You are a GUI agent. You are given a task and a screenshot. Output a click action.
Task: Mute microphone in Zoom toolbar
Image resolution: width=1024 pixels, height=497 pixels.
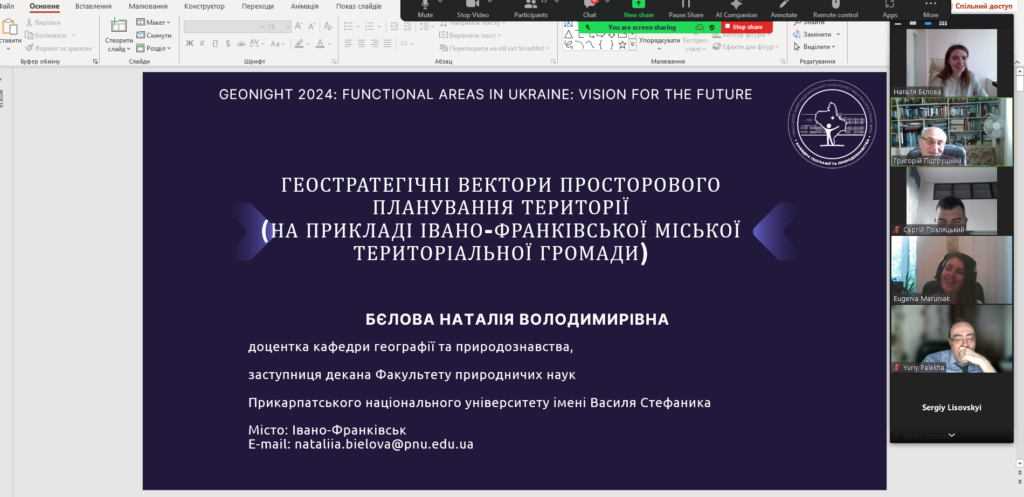pos(425,7)
